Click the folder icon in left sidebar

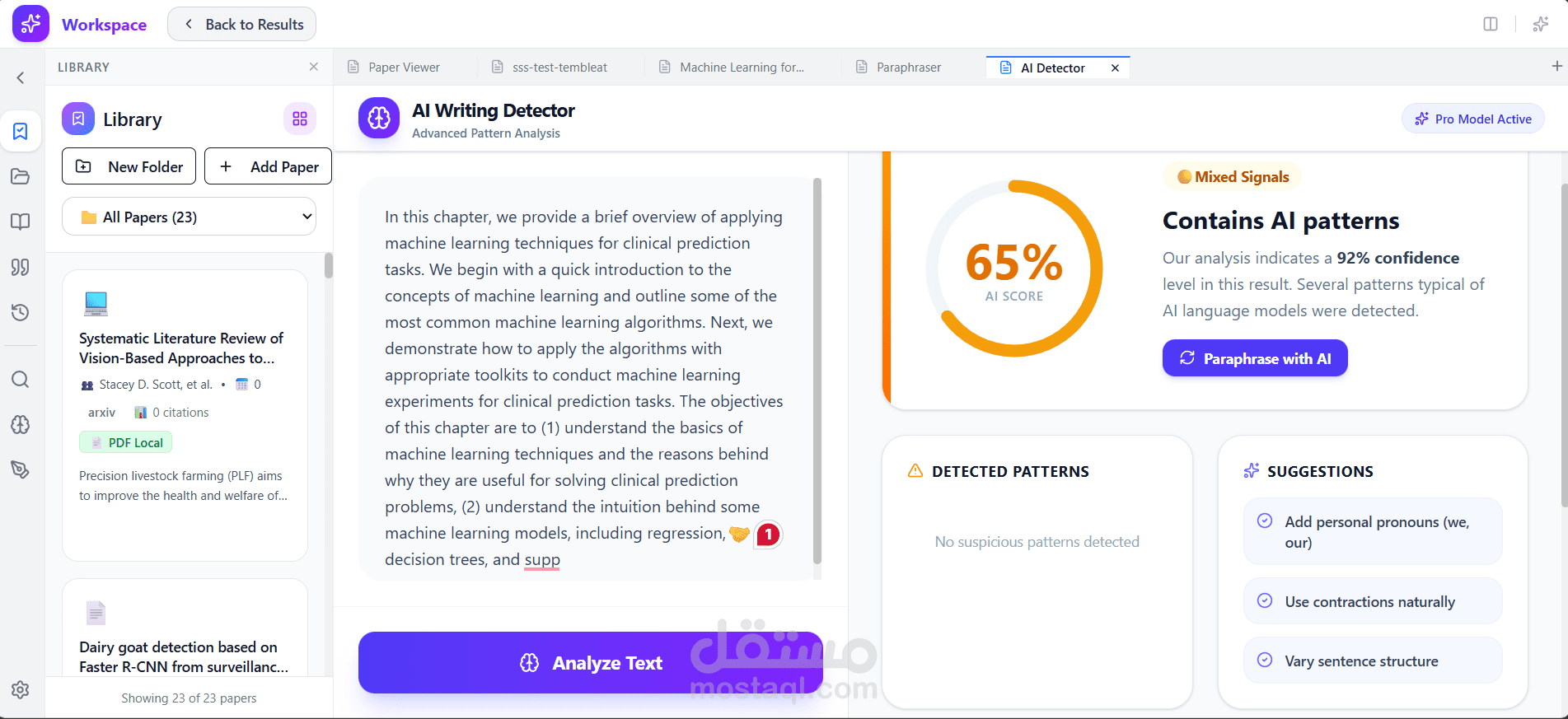[x=21, y=176]
